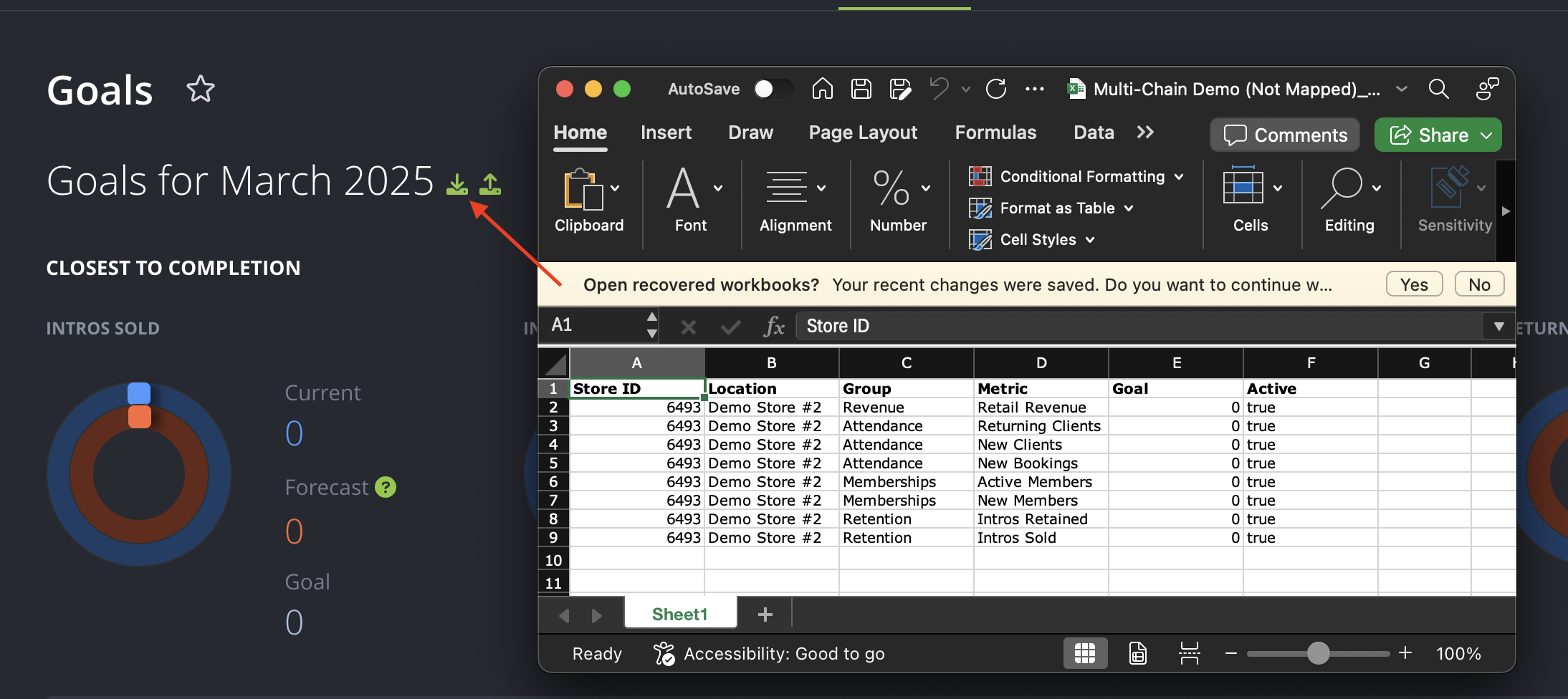Expand the Number format group dropdown
This screenshot has width=1568, height=699.
point(926,188)
